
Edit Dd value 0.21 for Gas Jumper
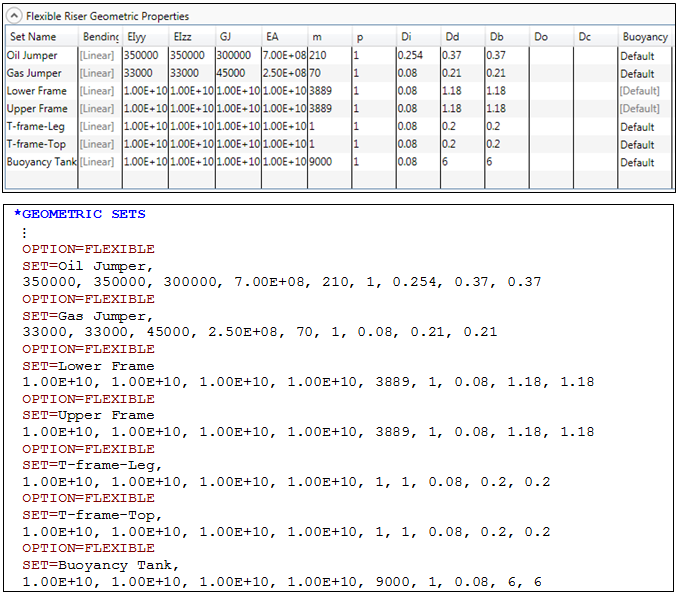pyautogui.click(x=462, y=73)
